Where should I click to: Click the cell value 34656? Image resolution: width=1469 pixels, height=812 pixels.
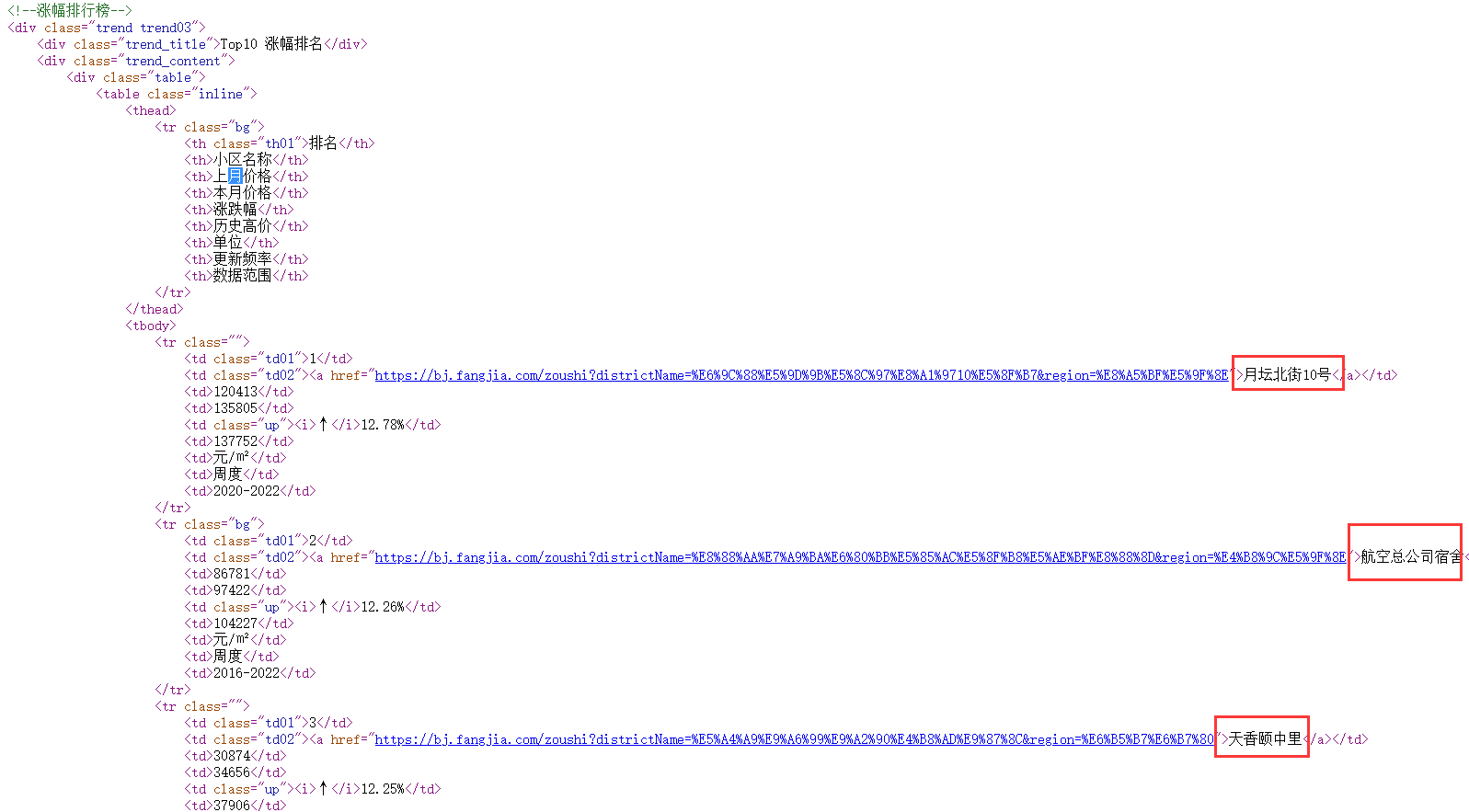(232, 772)
